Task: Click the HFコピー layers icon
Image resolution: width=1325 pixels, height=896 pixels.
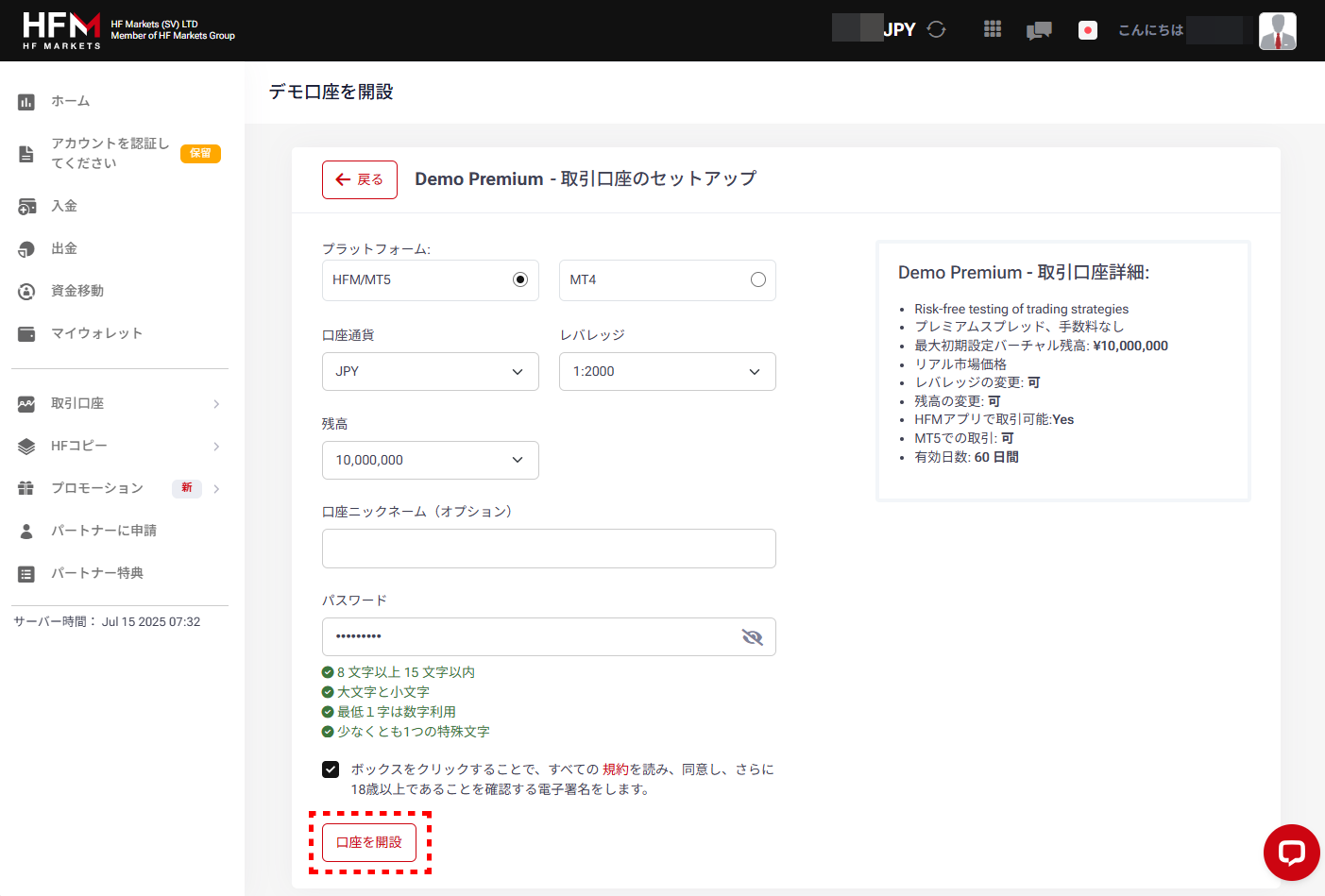Action: (26, 447)
